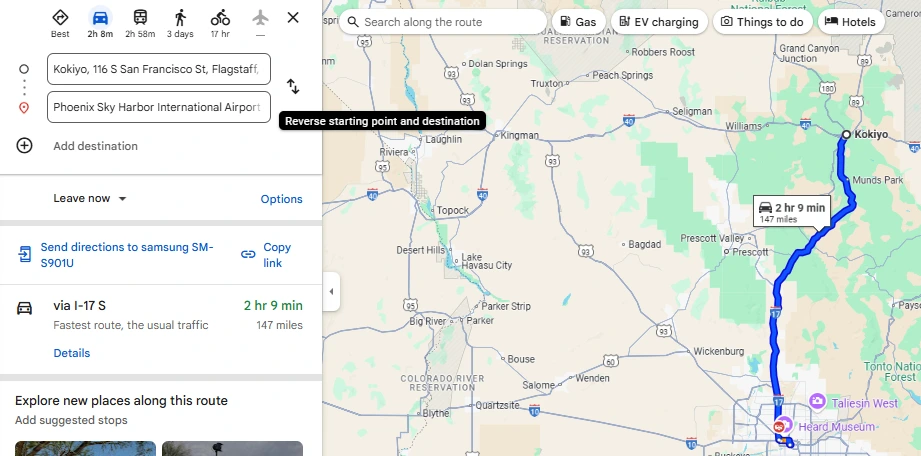Screen dimensions: 921x456
Task: Click Taliesin West map pin
Action: coord(817,401)
